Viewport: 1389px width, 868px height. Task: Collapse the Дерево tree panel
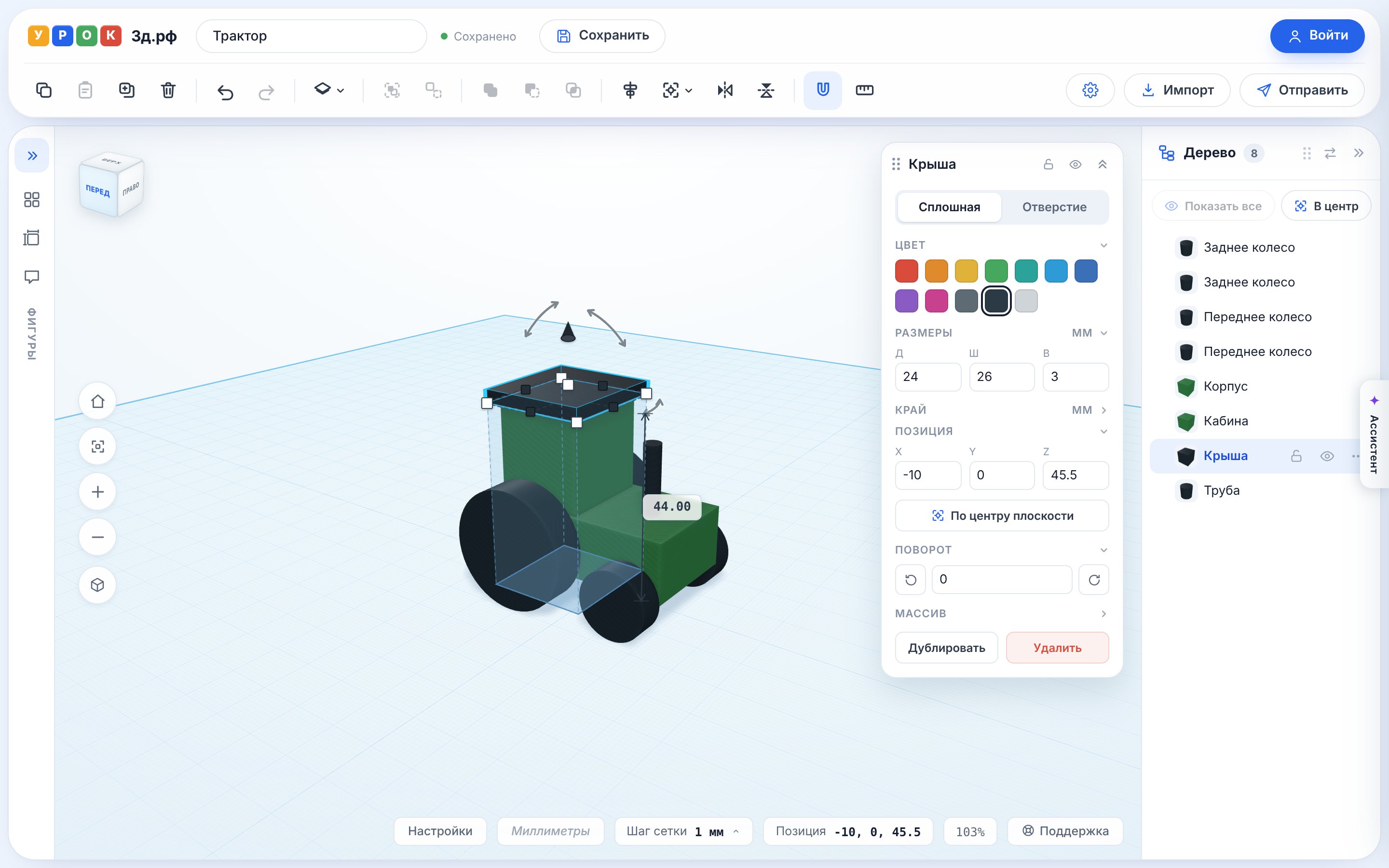pos(1358,153)
